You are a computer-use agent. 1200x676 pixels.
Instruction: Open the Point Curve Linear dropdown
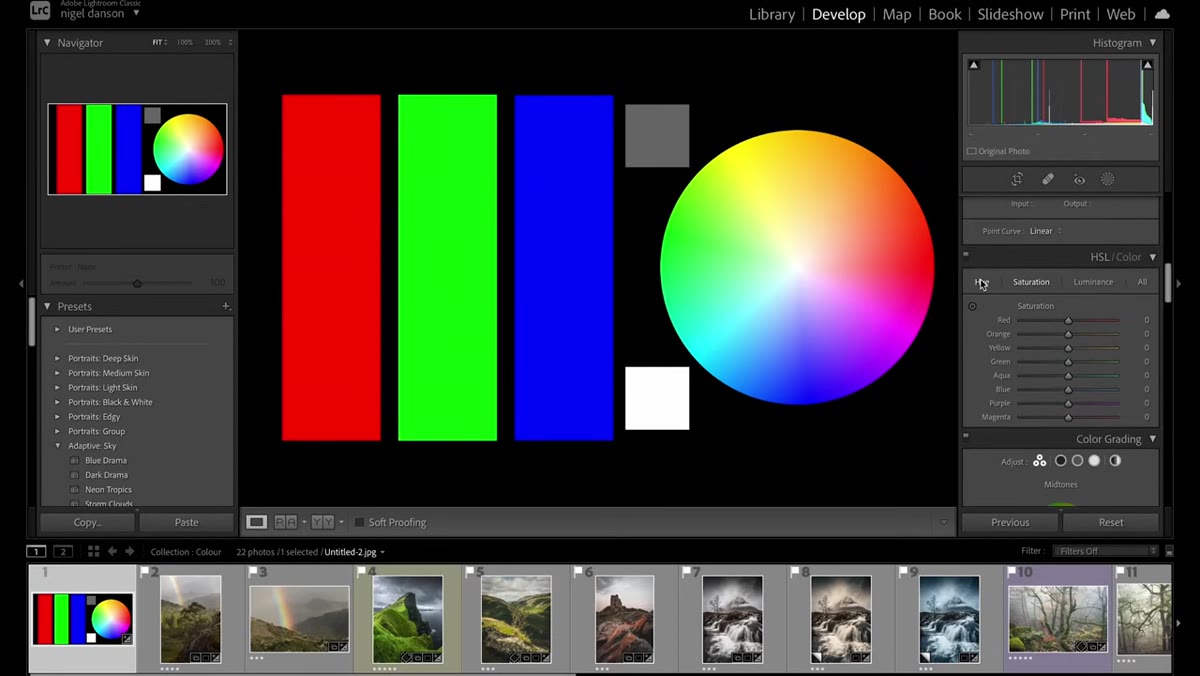tap(1046, 231)
